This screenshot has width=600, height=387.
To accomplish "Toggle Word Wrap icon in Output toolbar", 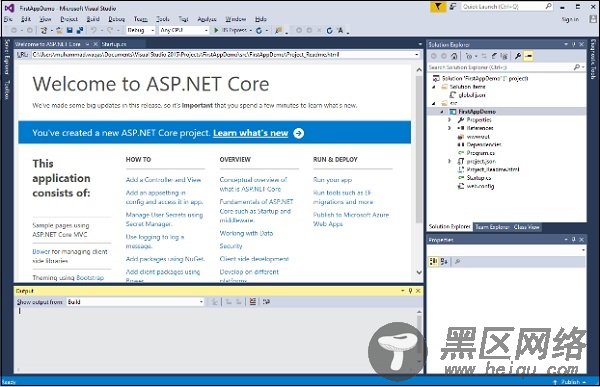I will (x=266, y=302).
